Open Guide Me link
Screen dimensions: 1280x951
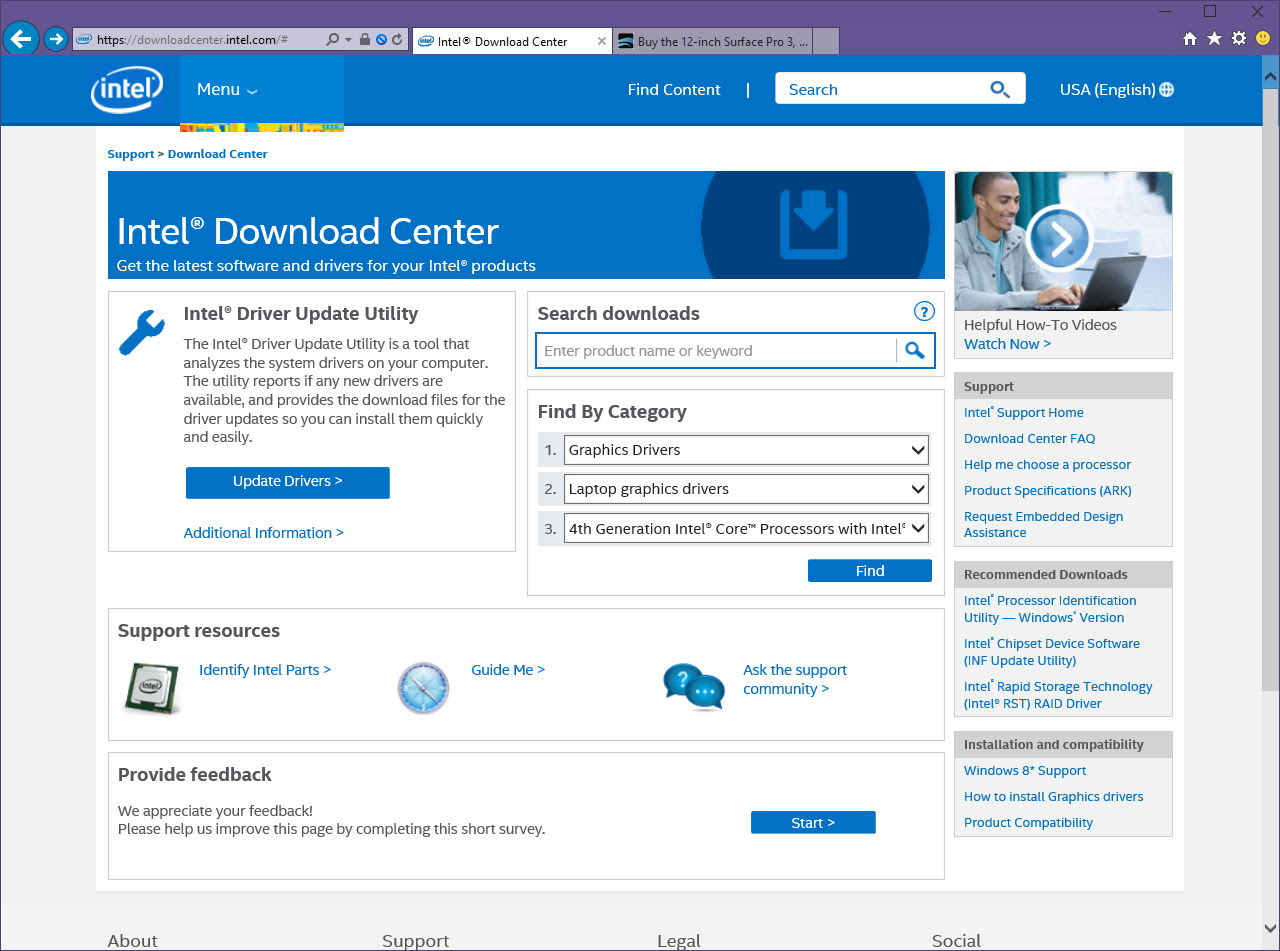(x=508, y=670)
